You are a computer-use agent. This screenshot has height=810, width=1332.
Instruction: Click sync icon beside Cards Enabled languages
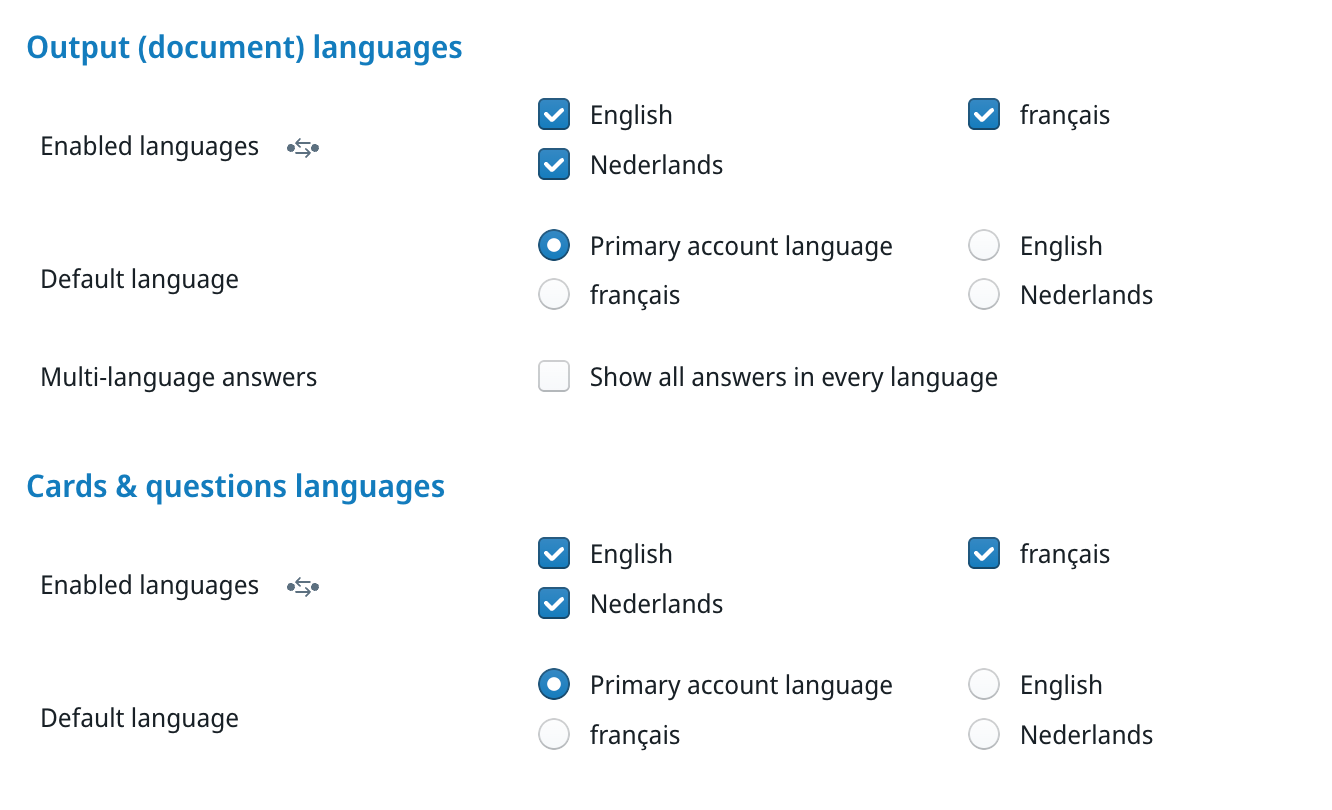point(303,587)
